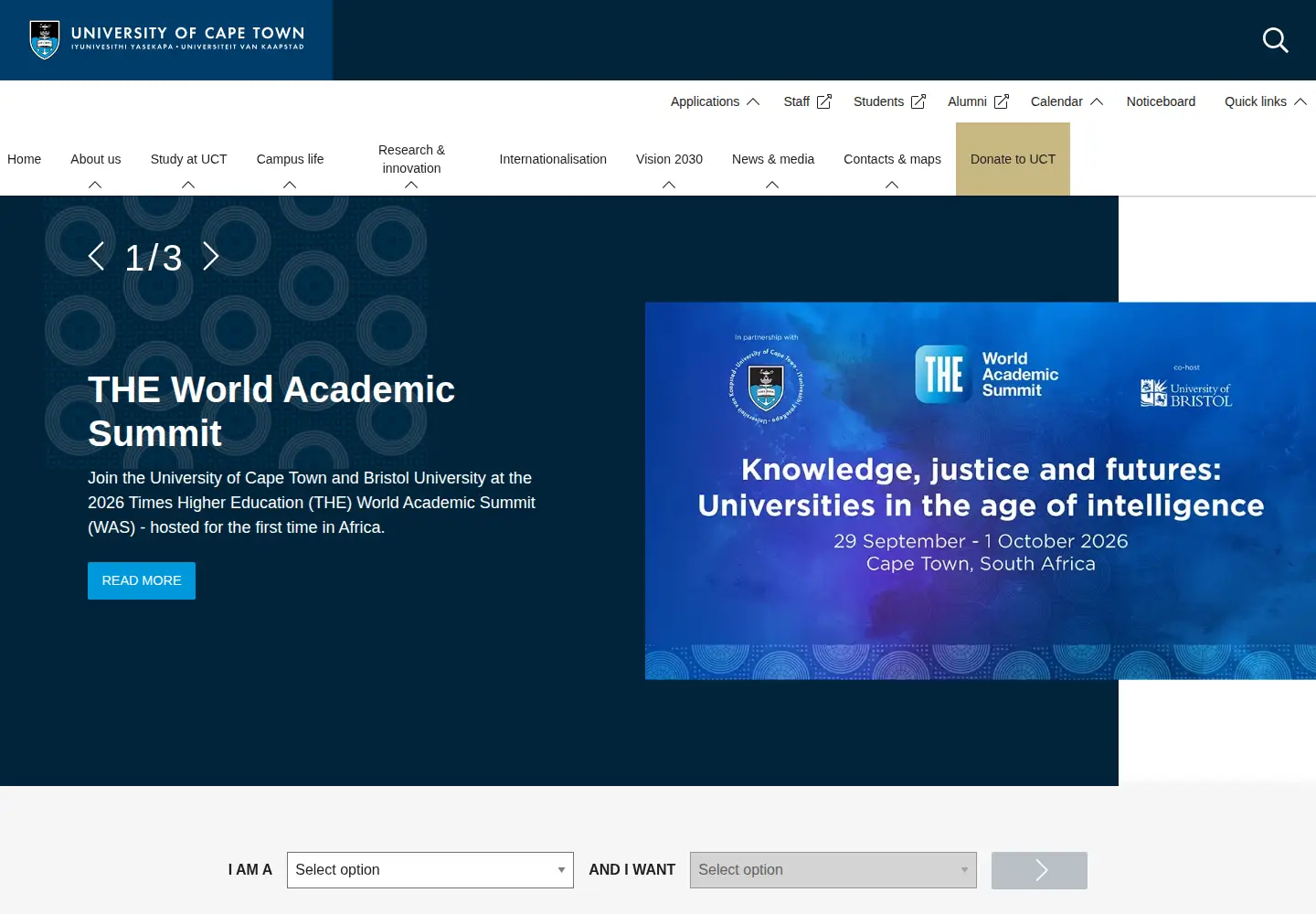Screen dimensions: 1316x914
Task: Expand the Quick links chevron
Action: click(1300, 101)
